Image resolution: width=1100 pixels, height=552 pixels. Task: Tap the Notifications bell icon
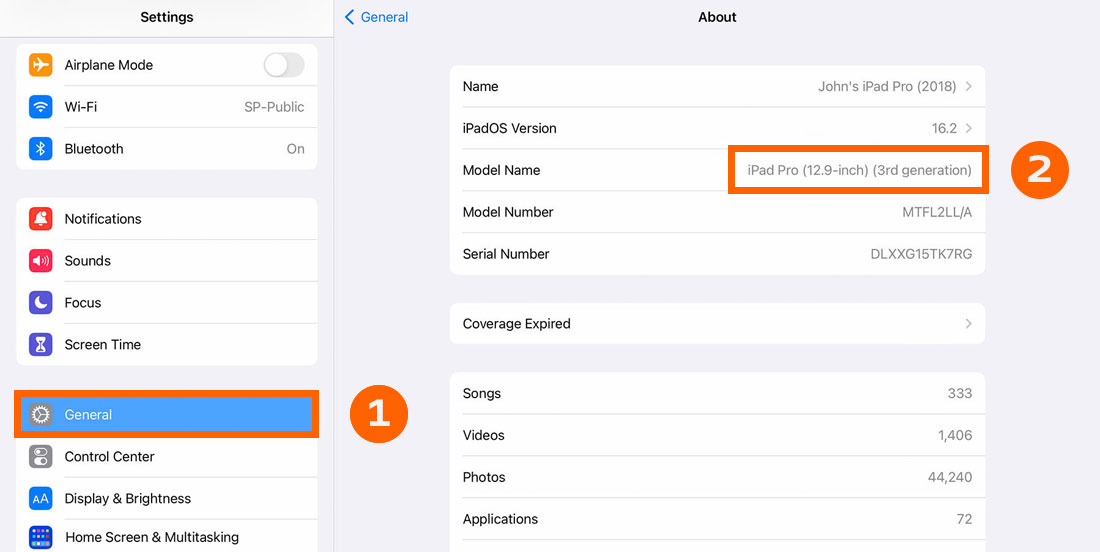point(41,219)
